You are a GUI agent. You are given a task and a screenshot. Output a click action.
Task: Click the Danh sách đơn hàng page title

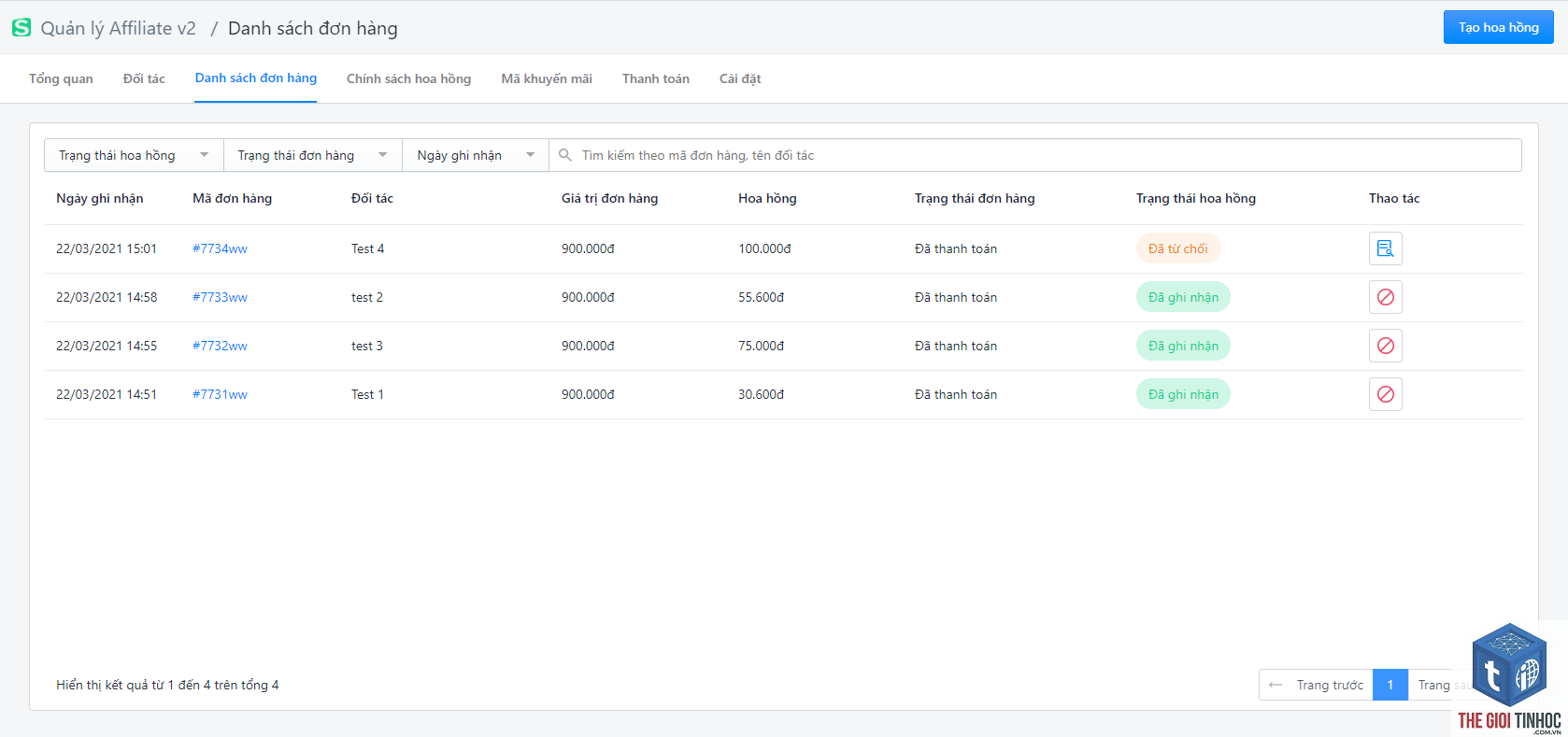[x=313, y=28]
